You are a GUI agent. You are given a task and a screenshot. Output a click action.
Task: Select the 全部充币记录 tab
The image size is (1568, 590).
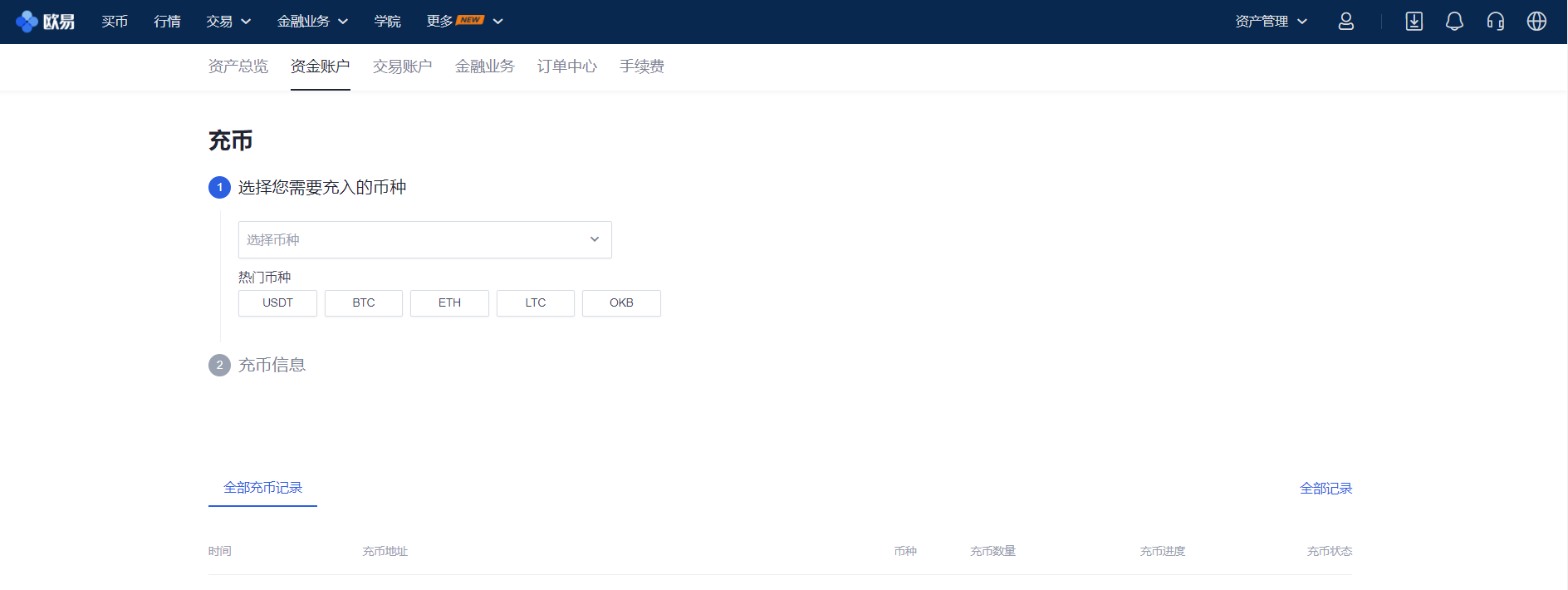click(262, 488)
